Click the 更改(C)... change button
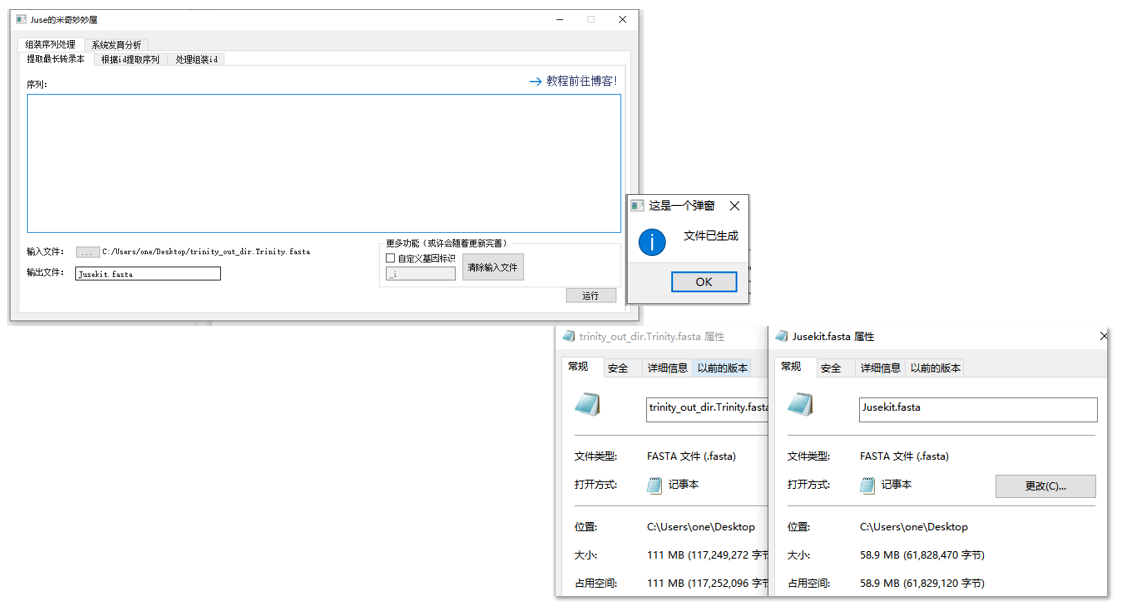 pos(1045,486)
